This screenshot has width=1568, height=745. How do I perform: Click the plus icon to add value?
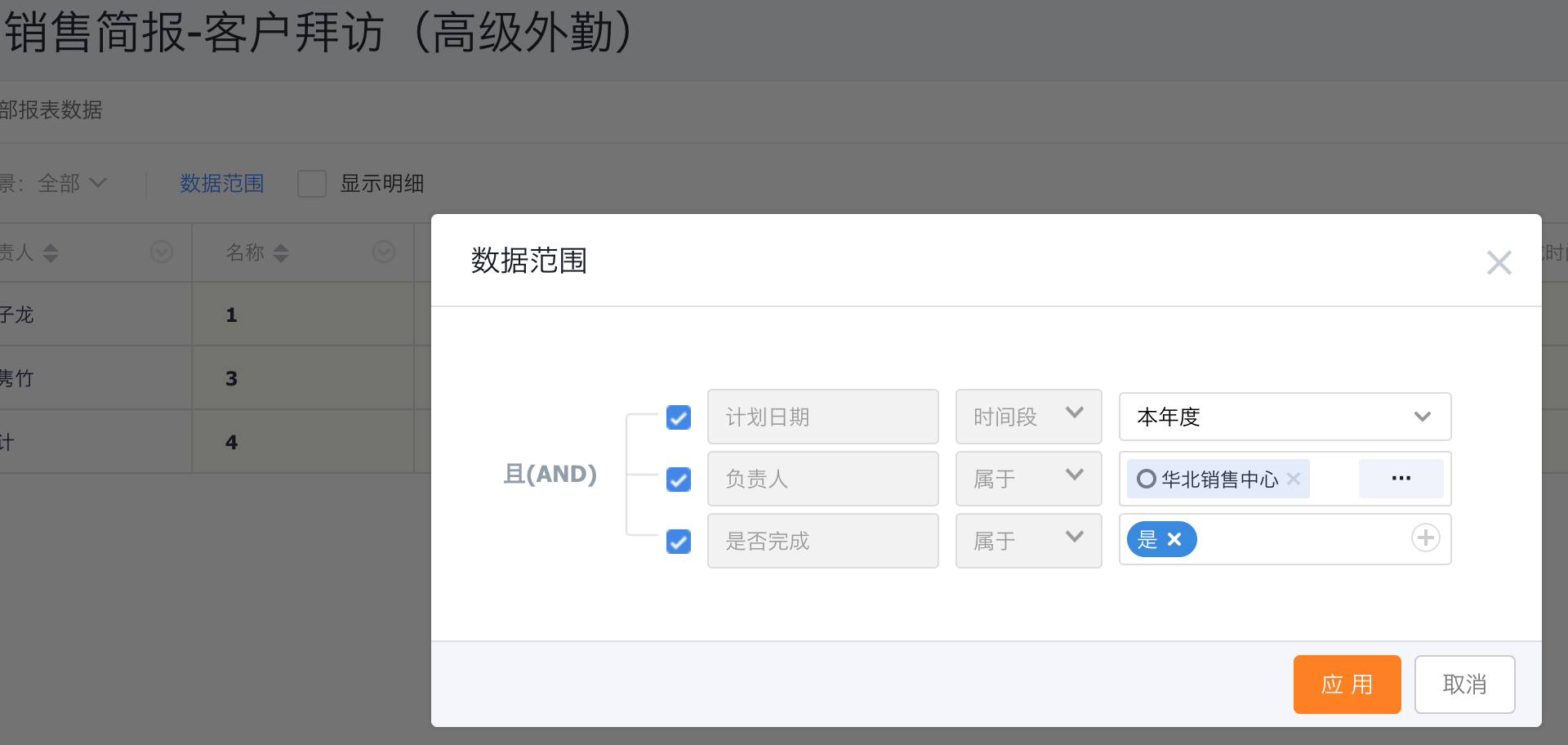click(1425, 538)
